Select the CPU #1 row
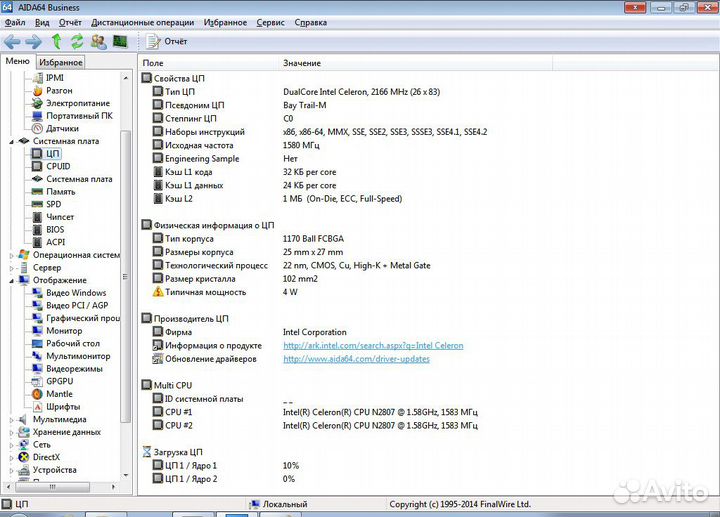 315,412
